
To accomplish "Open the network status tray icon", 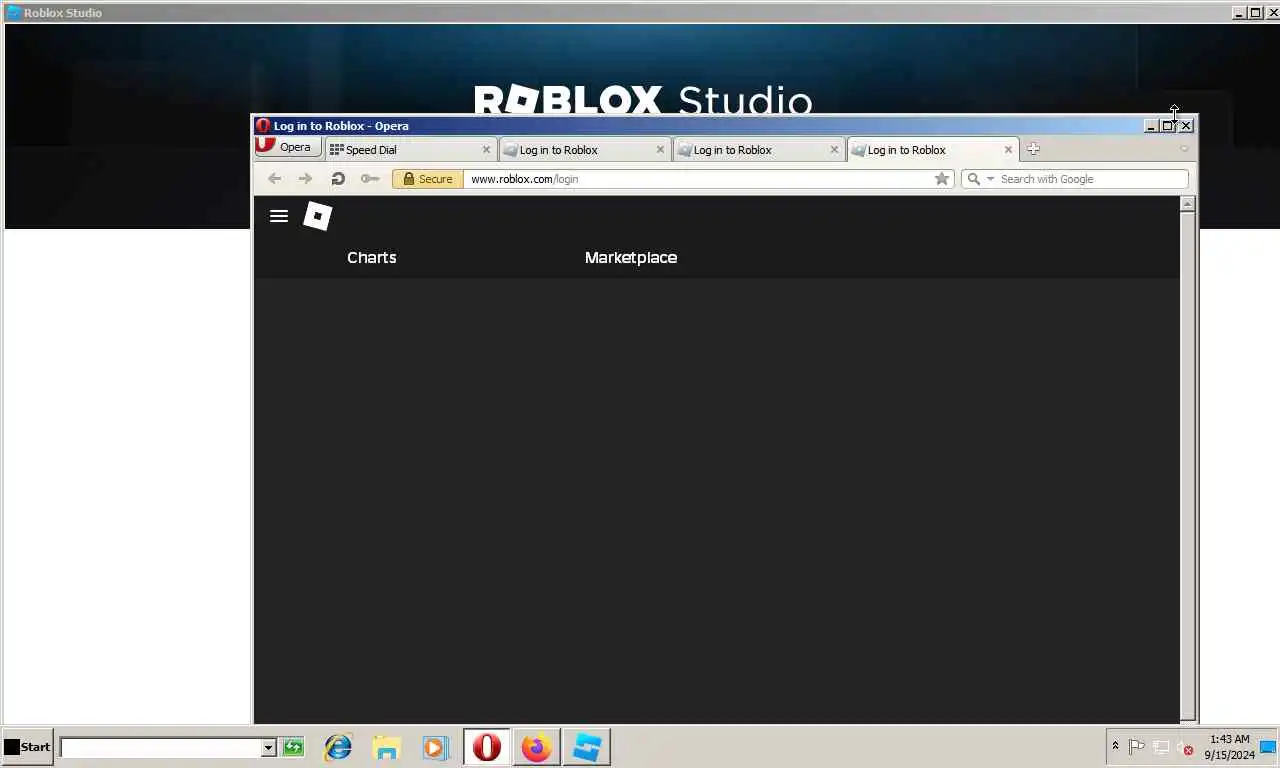I will (x=1161, y=747).
